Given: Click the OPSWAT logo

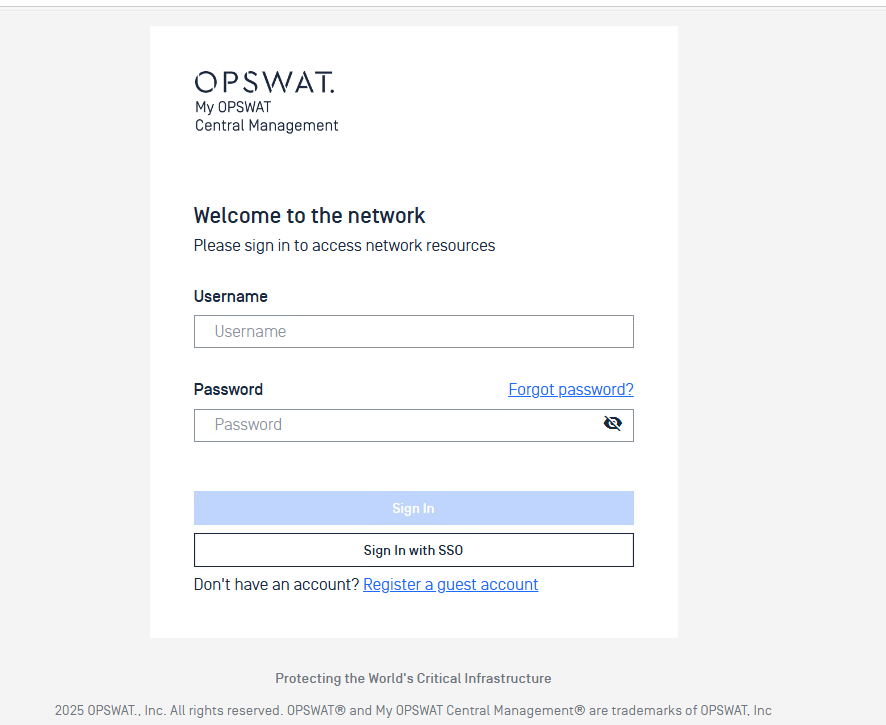Looking at the screenshot, I should point(265,82).
